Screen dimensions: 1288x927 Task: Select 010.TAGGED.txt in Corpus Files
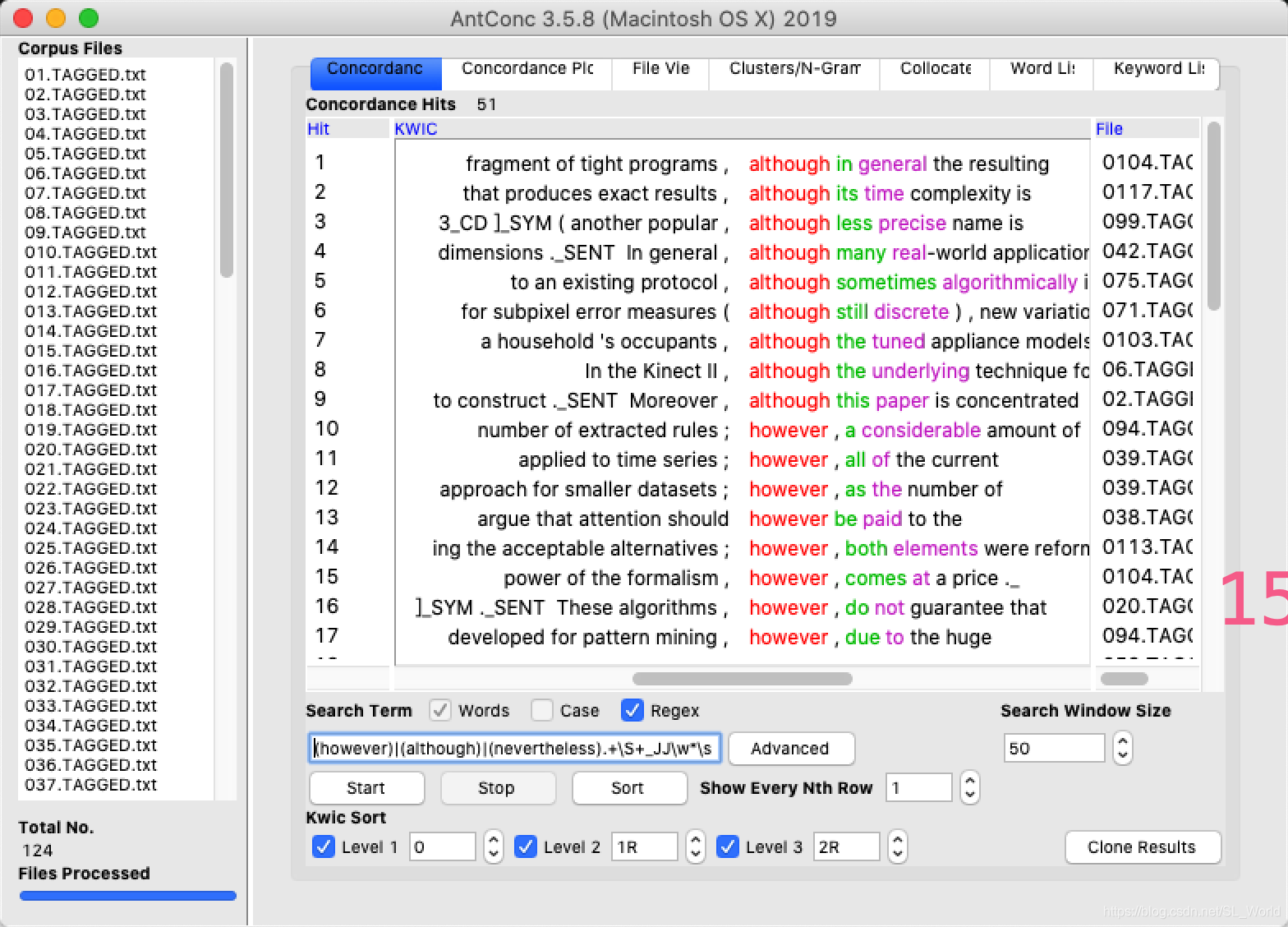[90, 252]
